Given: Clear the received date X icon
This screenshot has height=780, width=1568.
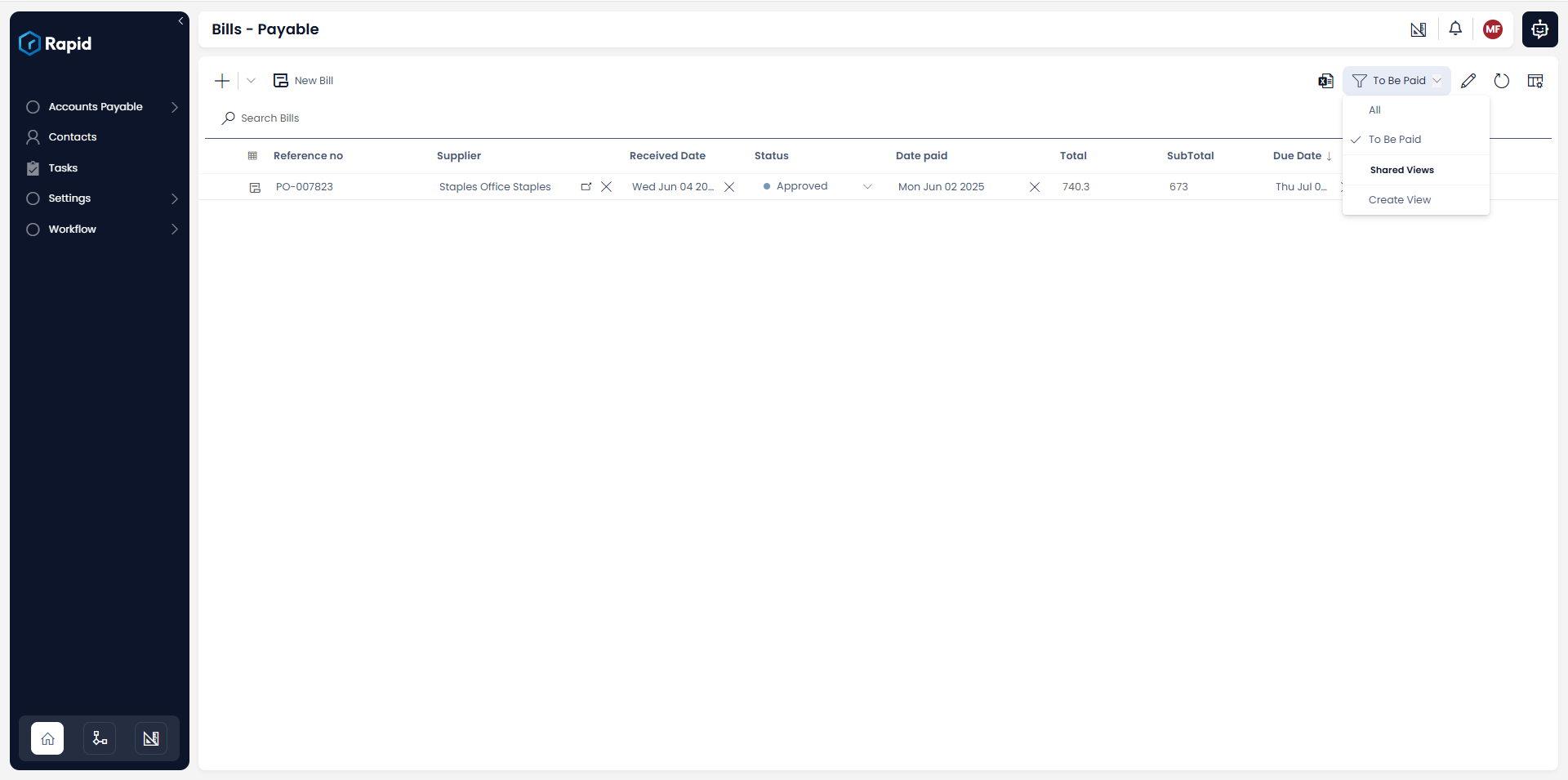Looking at the screenshot, I should point(729,187).
